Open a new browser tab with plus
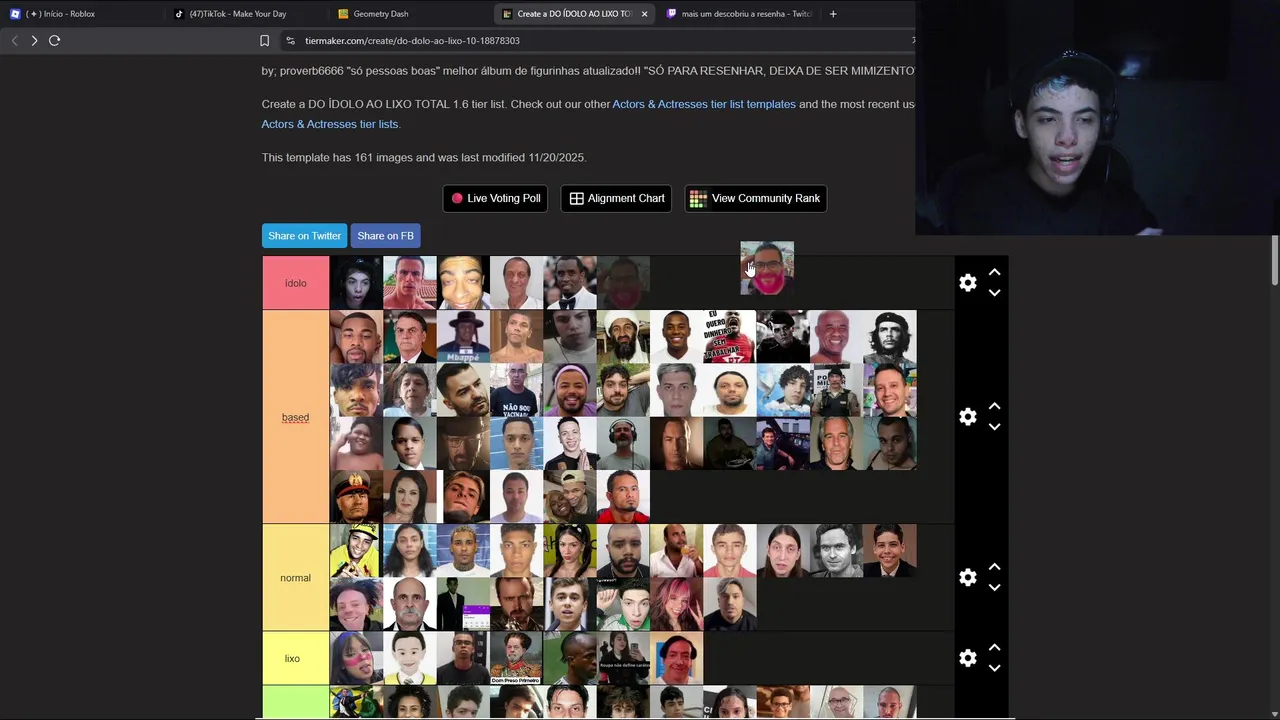The width and height of the screenshot is (1280, 720). [833, 14]
